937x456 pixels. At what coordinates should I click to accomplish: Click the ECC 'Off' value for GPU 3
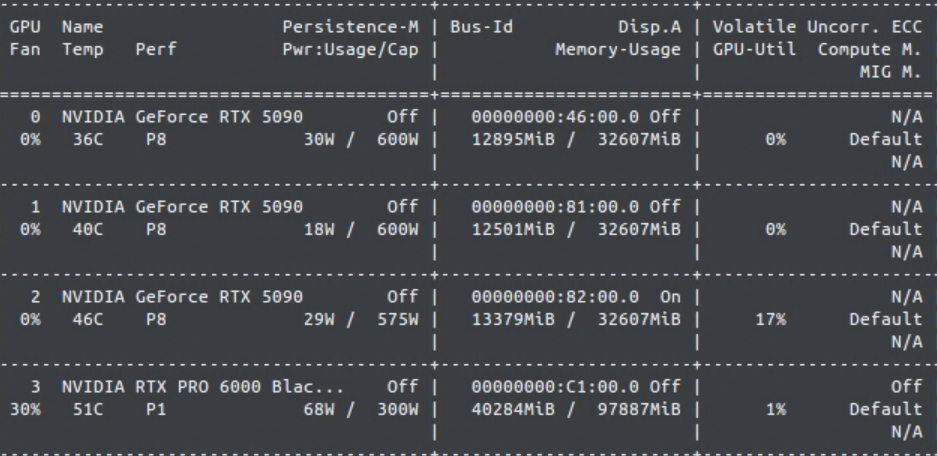[x=907, y=387]
